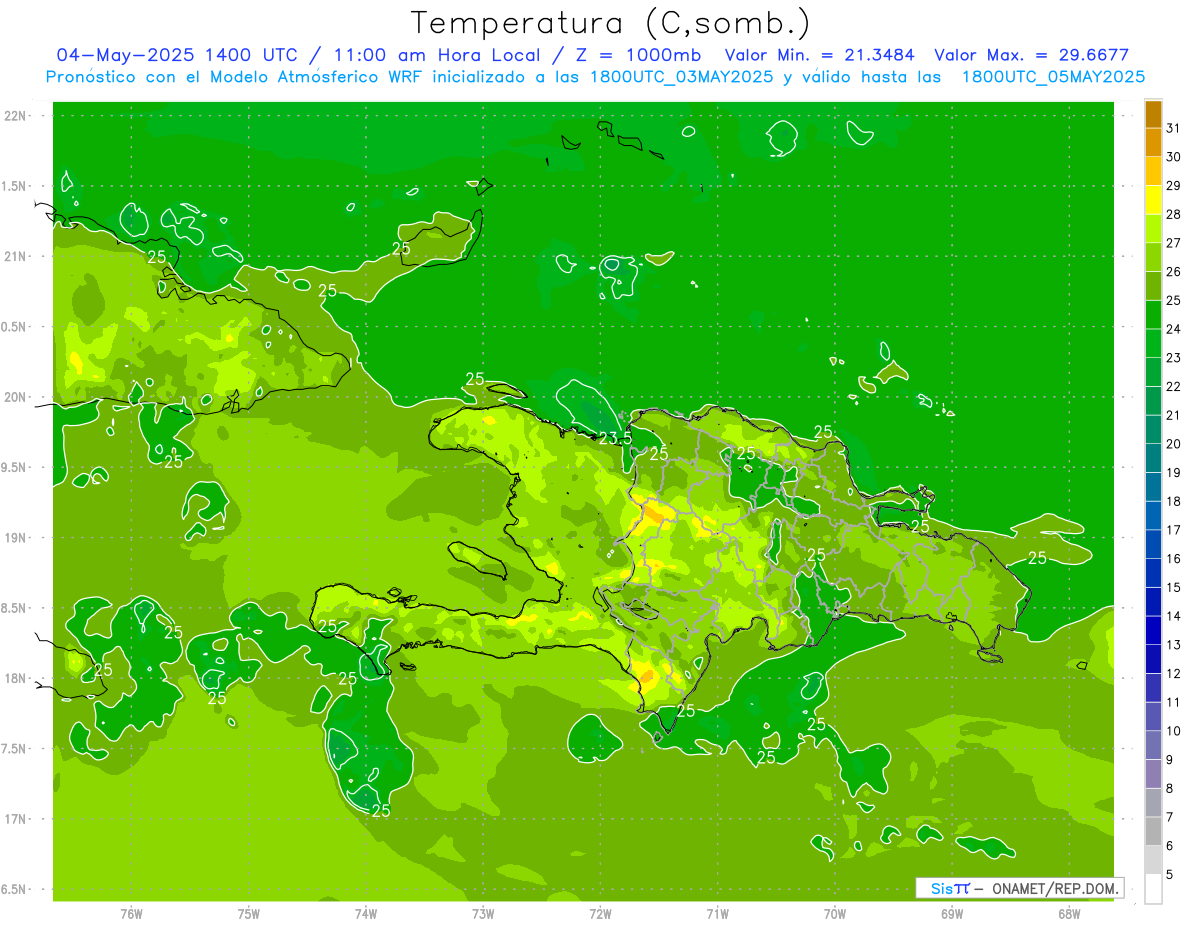The image size is (1200, 927).
Task: Click the '73W' longitude axis label
Action: 483,914
